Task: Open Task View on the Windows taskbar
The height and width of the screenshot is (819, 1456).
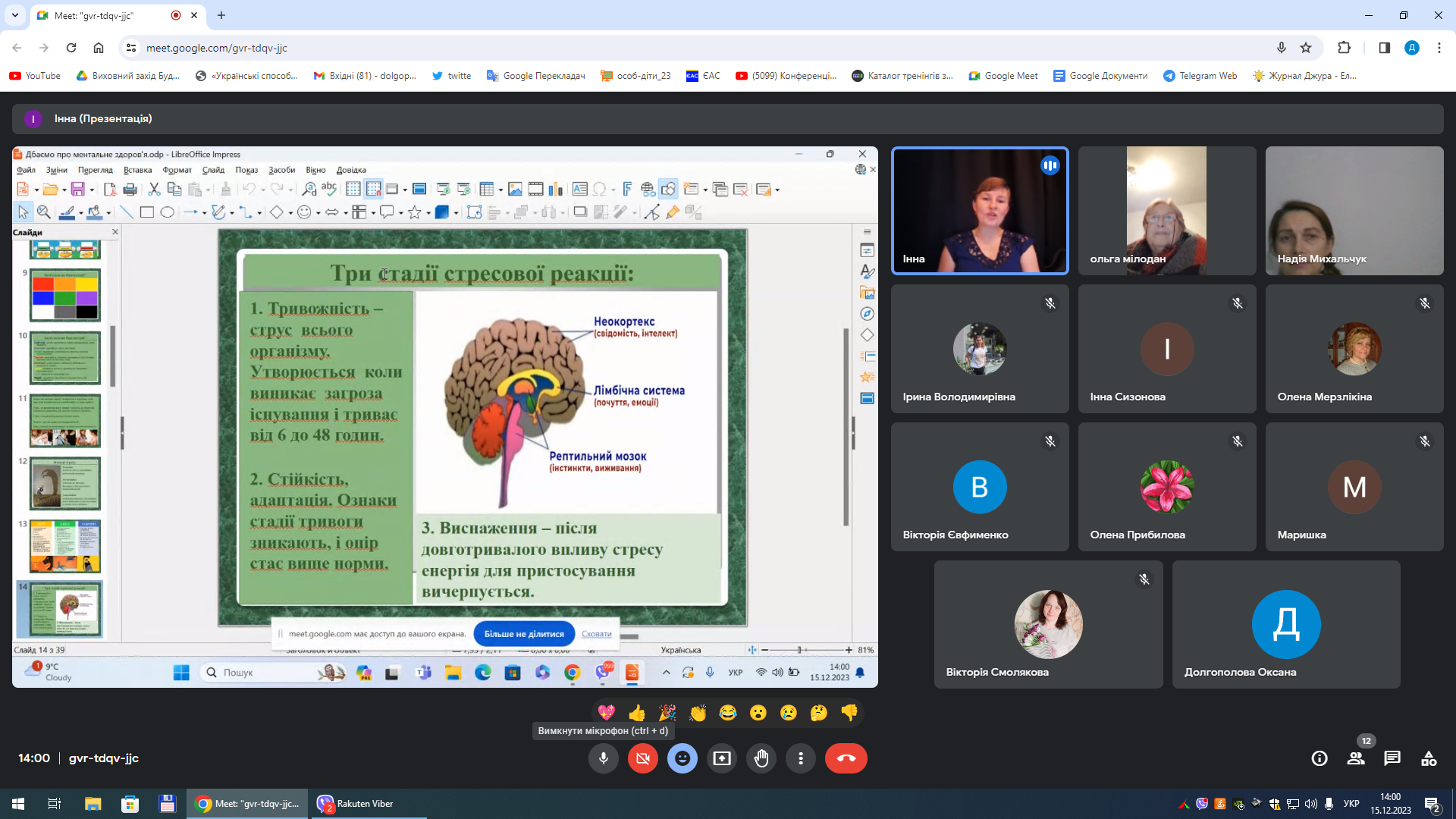Action: pos(55,804)
